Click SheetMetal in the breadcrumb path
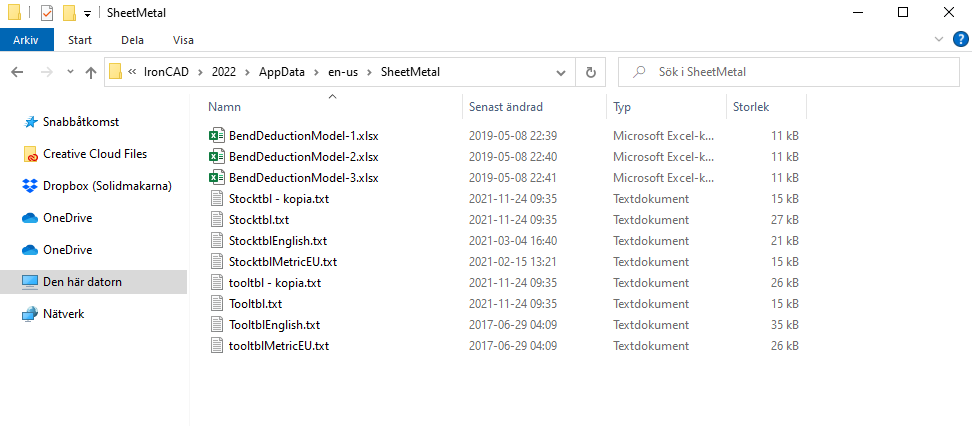The width and height of the screenshot is (972, 426). tap(410, 72)
